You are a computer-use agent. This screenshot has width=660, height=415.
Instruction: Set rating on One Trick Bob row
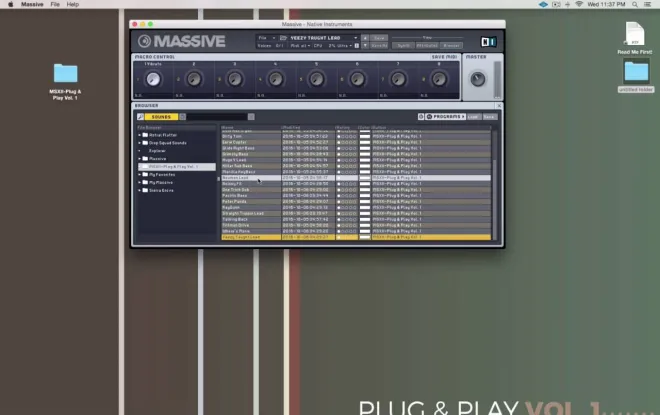pyautogui.click(x=347, y=190)
